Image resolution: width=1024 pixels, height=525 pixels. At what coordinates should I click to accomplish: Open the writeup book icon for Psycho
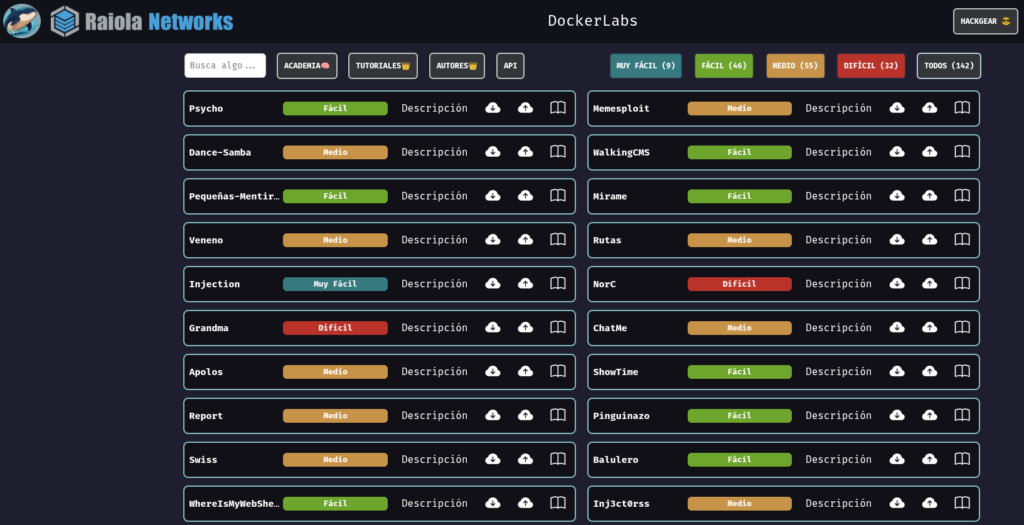tap(558, 108)
